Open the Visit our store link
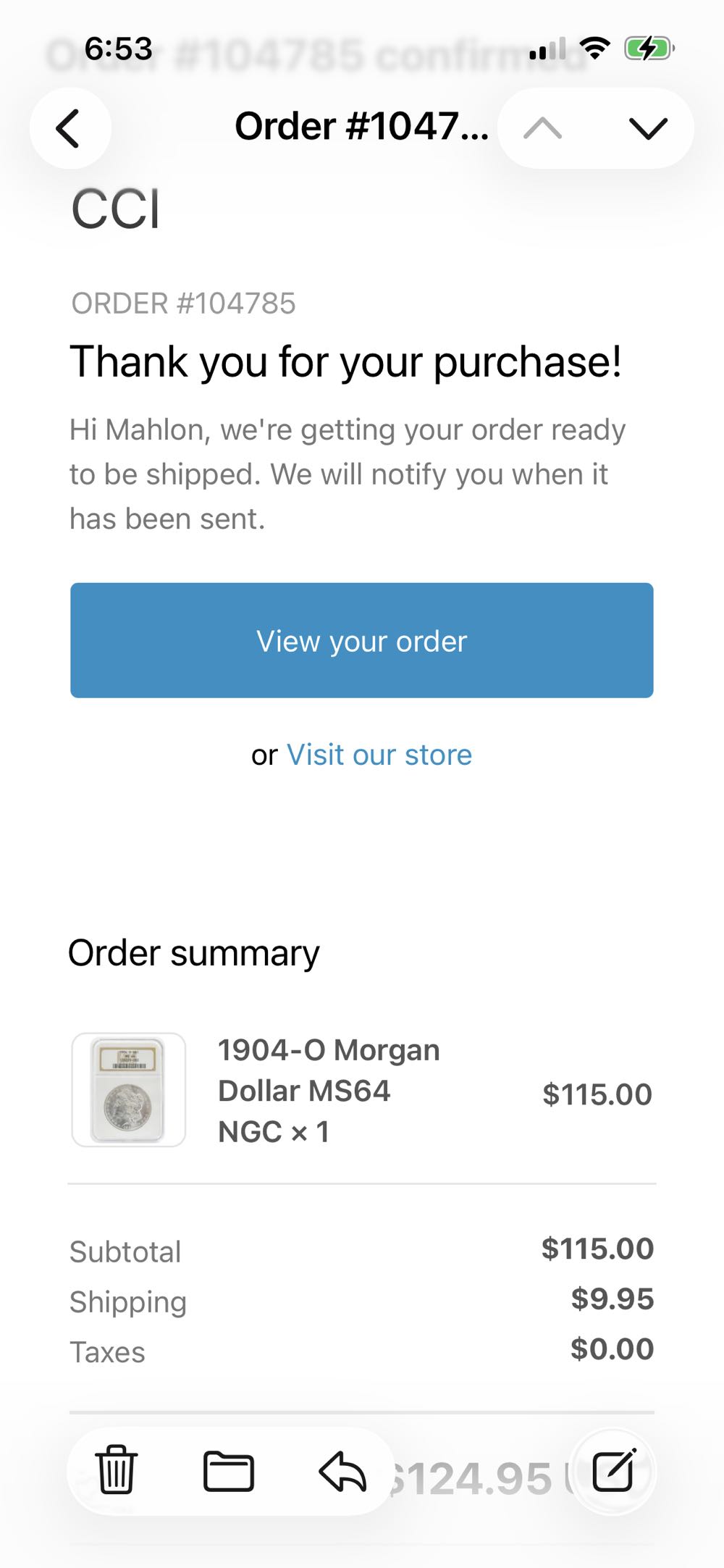724x1568 pixels. (379, 754)
